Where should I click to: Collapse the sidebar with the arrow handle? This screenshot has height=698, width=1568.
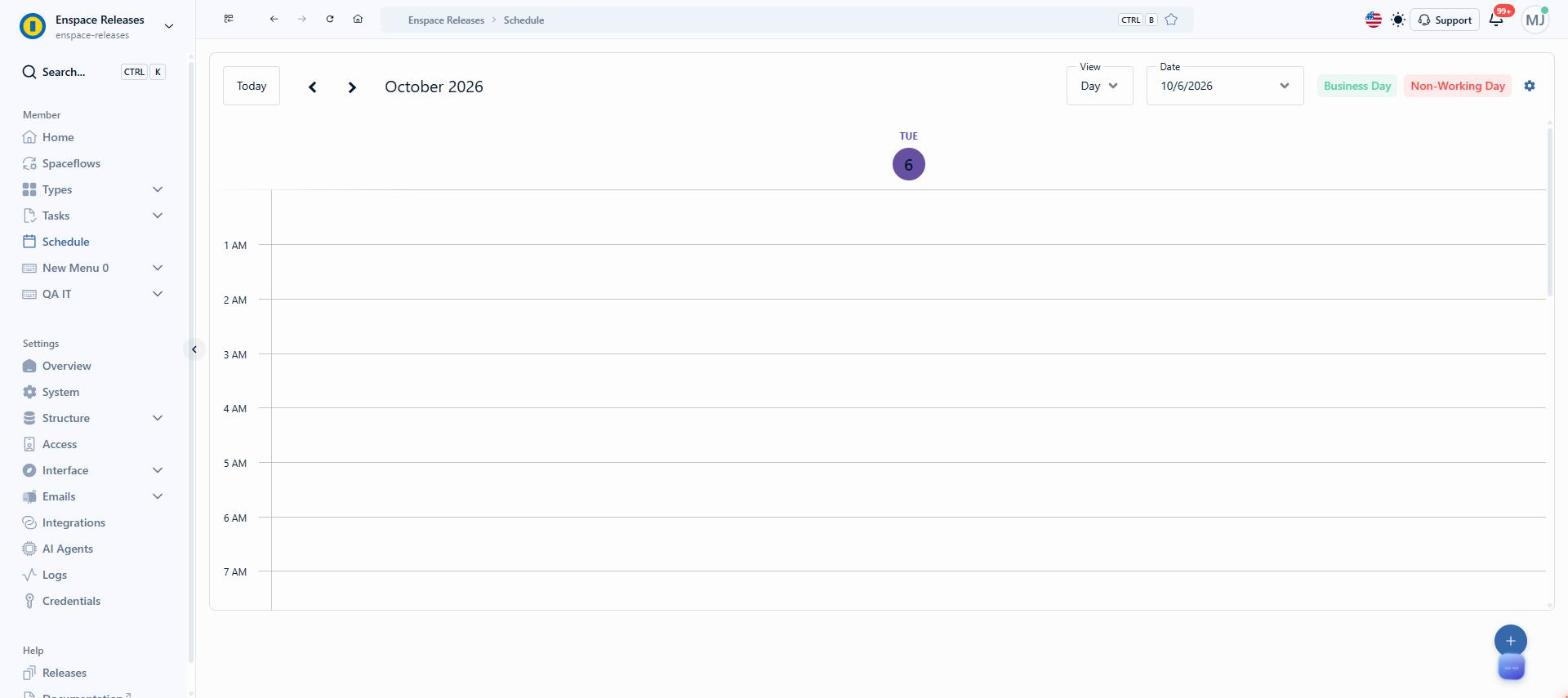tap(194, 349)
